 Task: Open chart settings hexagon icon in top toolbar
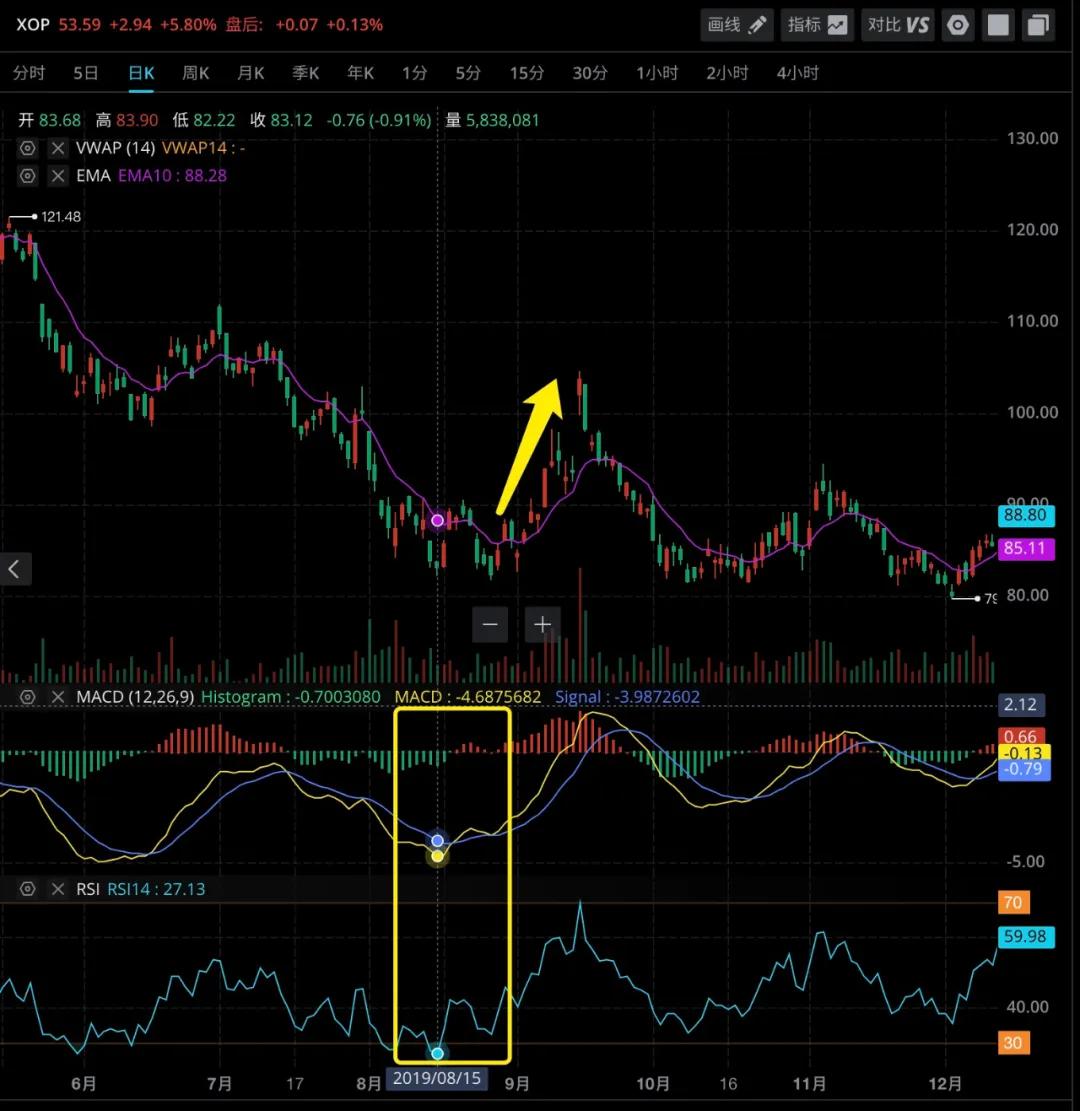(958, 25)
